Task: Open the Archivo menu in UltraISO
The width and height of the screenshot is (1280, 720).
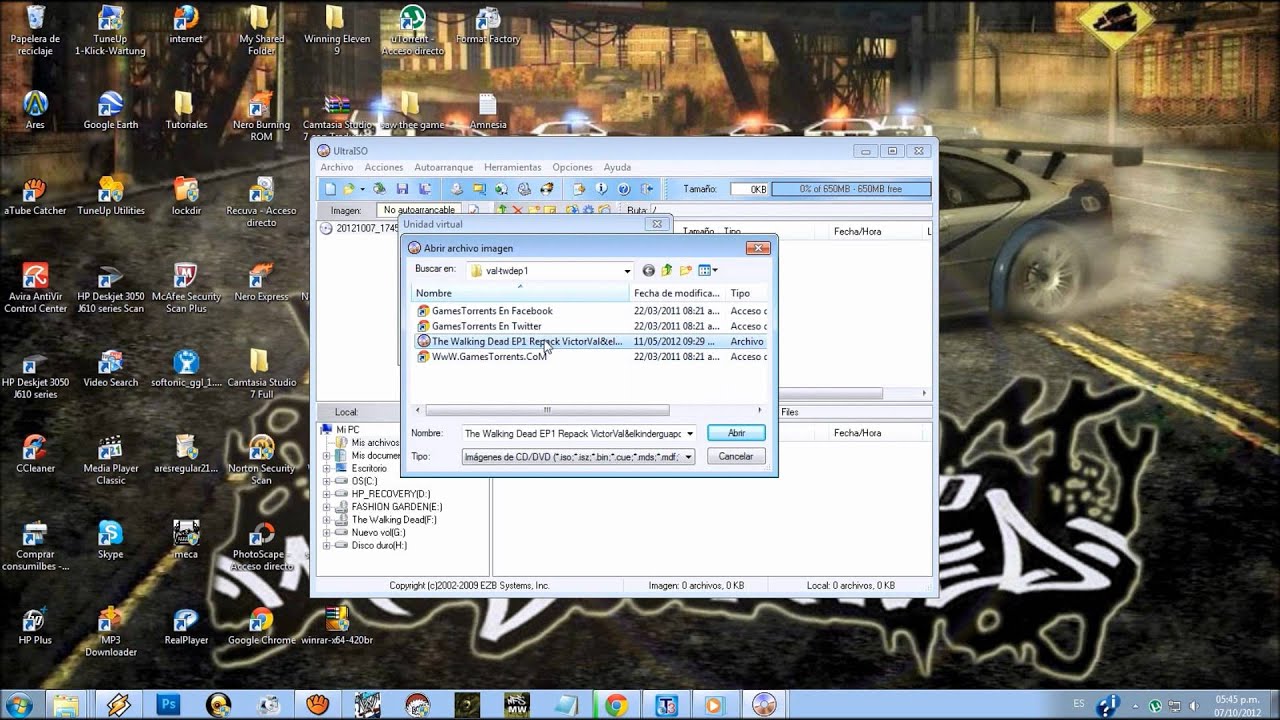Action: 337,167
